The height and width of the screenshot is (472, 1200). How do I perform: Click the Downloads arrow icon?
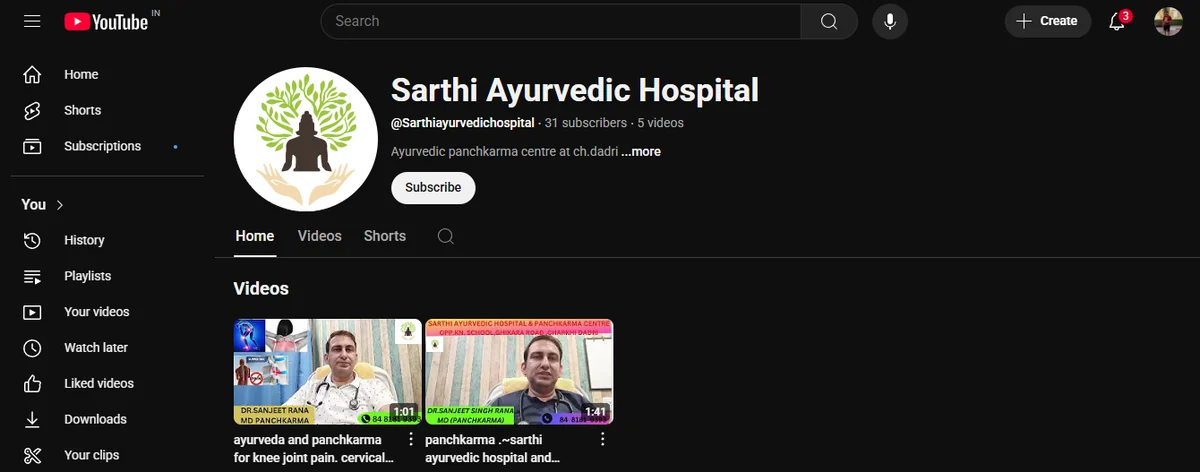[32, 420]
